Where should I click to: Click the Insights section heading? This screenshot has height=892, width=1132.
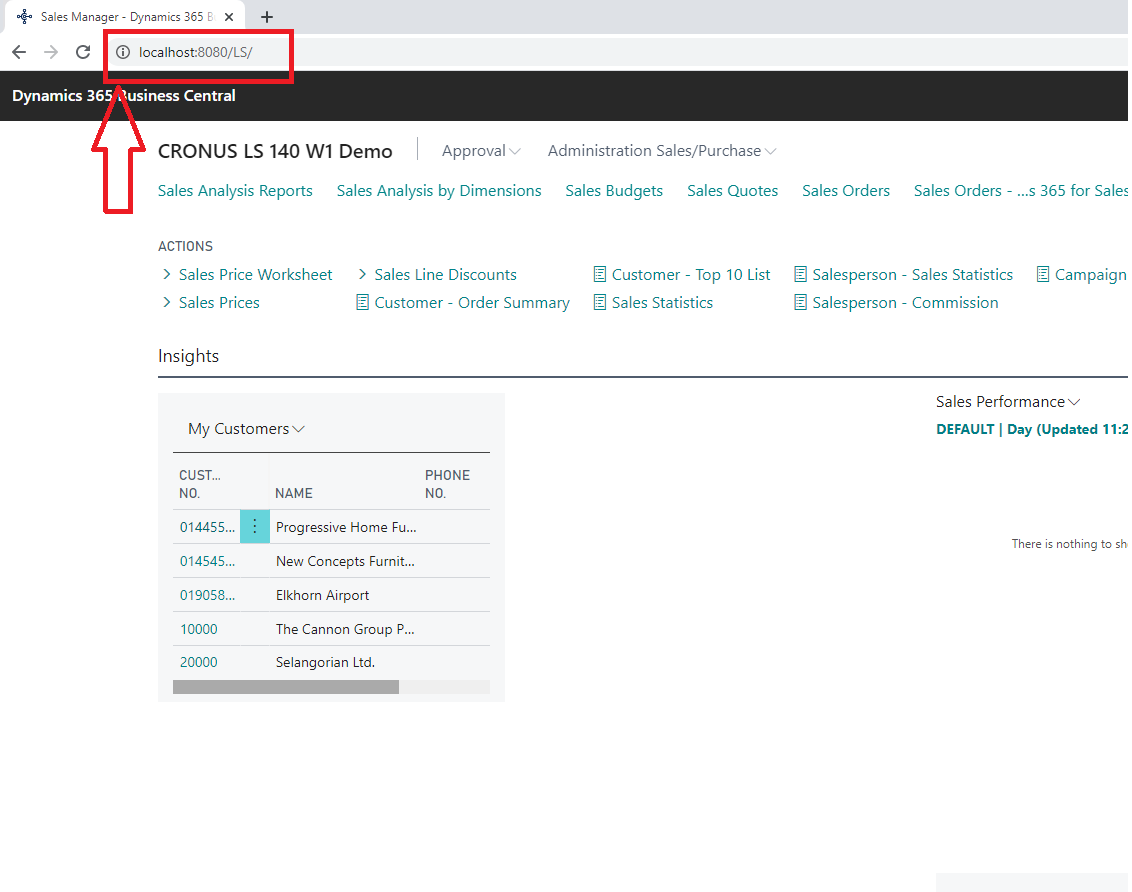[x=188, y=357]
